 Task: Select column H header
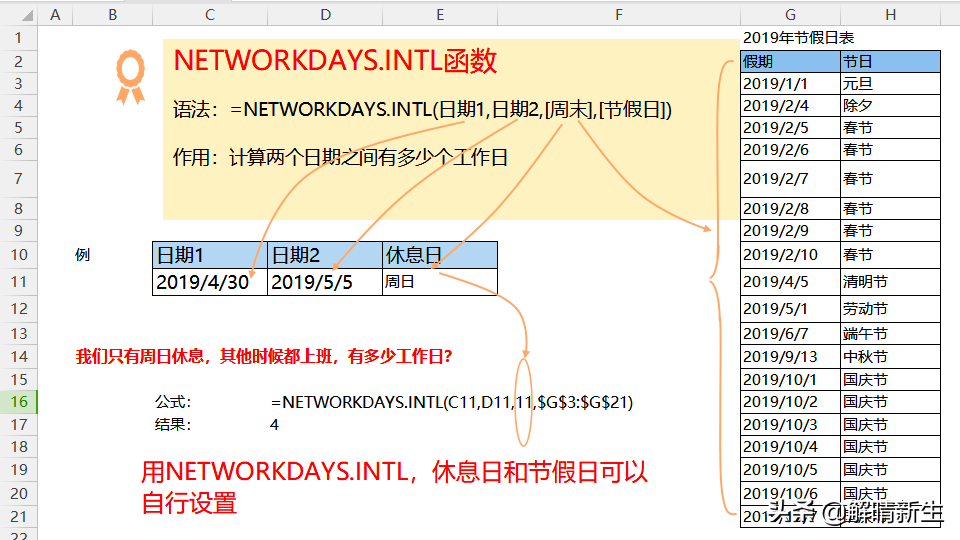891,15
